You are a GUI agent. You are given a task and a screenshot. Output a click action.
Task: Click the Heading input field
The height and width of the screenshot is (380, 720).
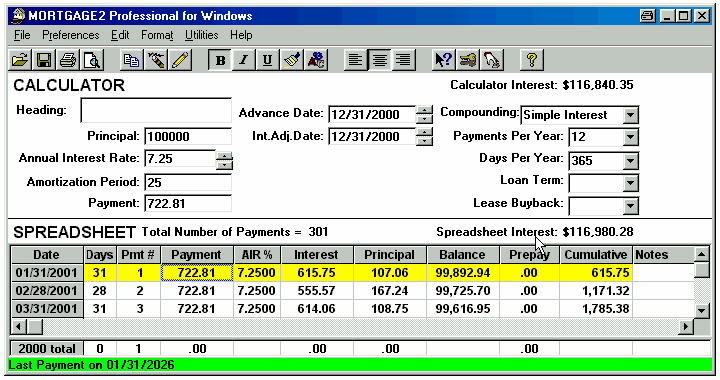156,110
